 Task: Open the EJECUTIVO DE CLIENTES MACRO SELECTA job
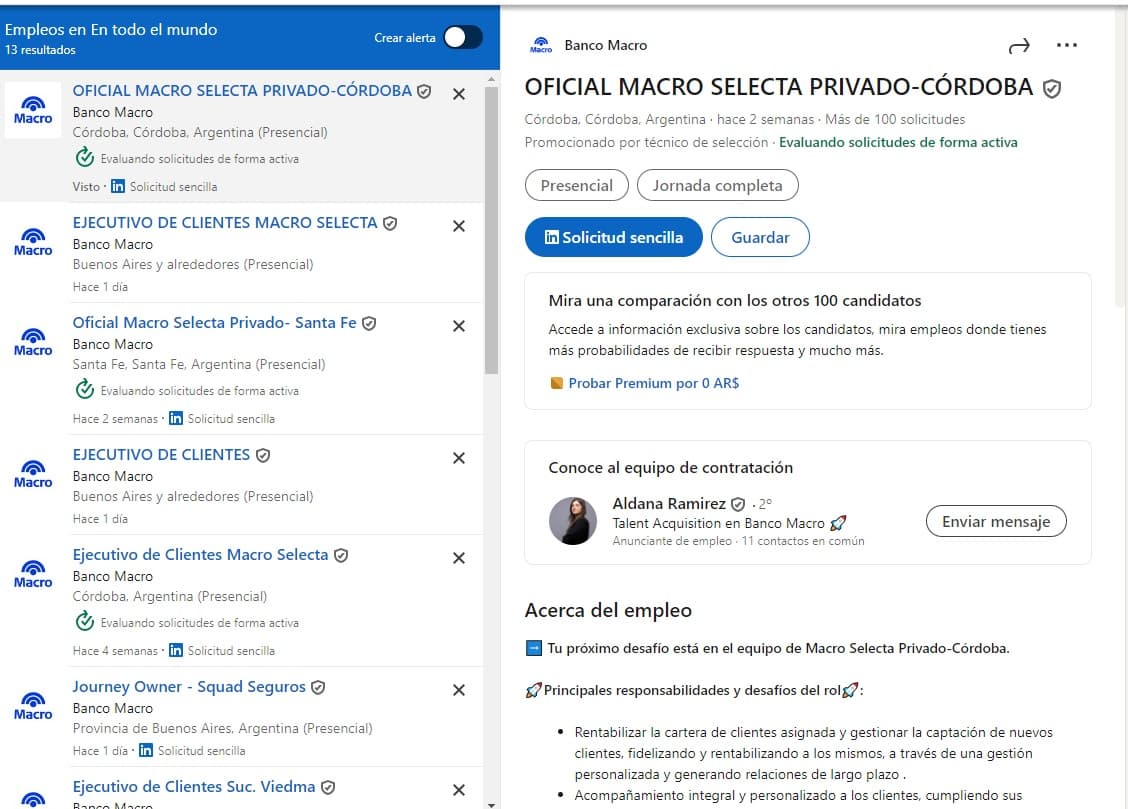click(x=225, y=223)
